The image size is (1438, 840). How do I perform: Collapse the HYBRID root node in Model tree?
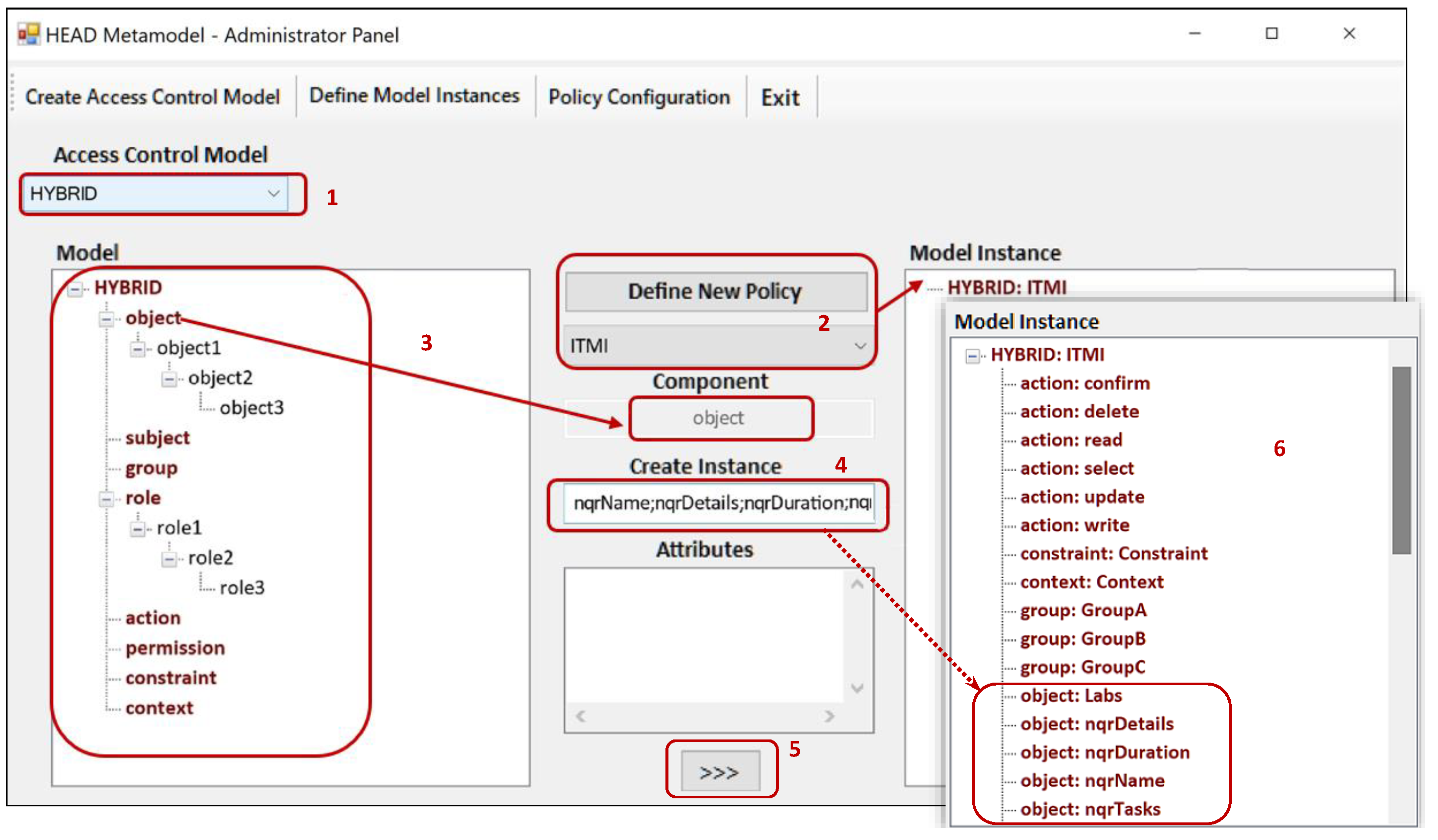pos(75,289)
